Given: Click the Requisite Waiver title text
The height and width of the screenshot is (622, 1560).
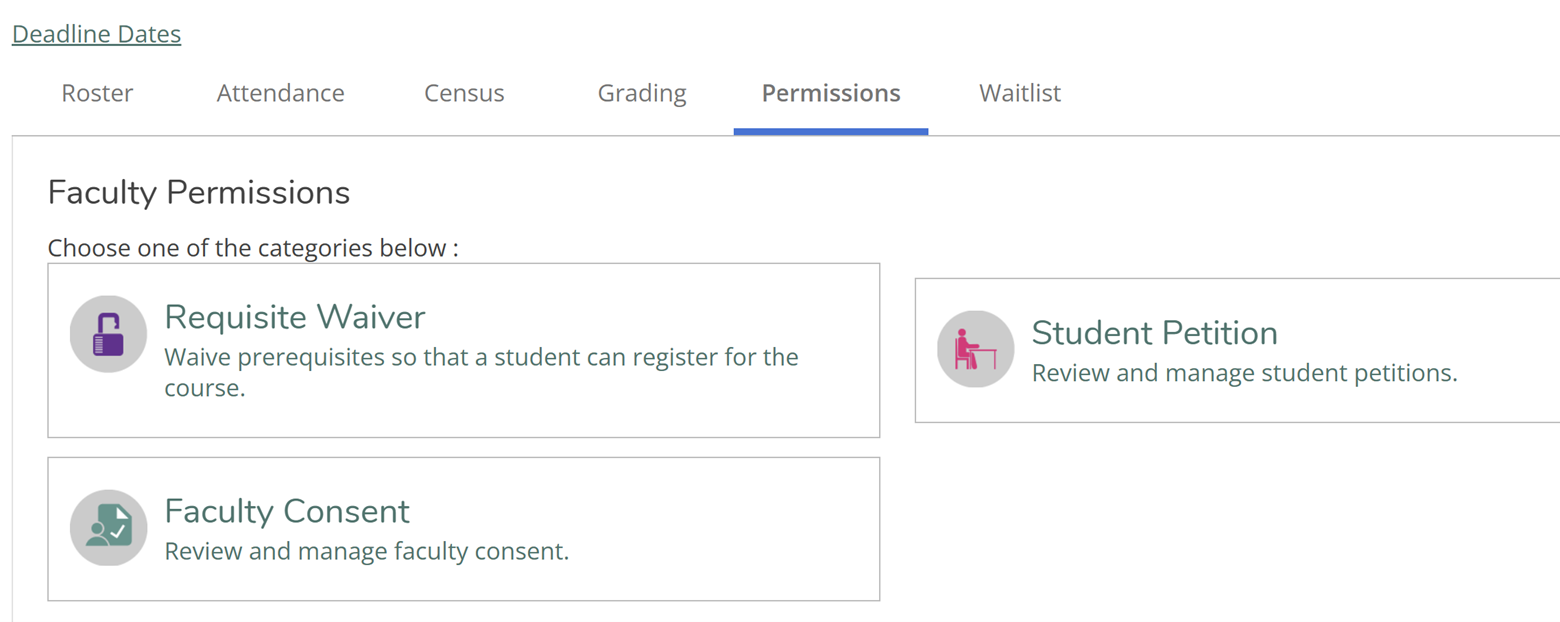Looking at the screenshot, I should (295, 317).
